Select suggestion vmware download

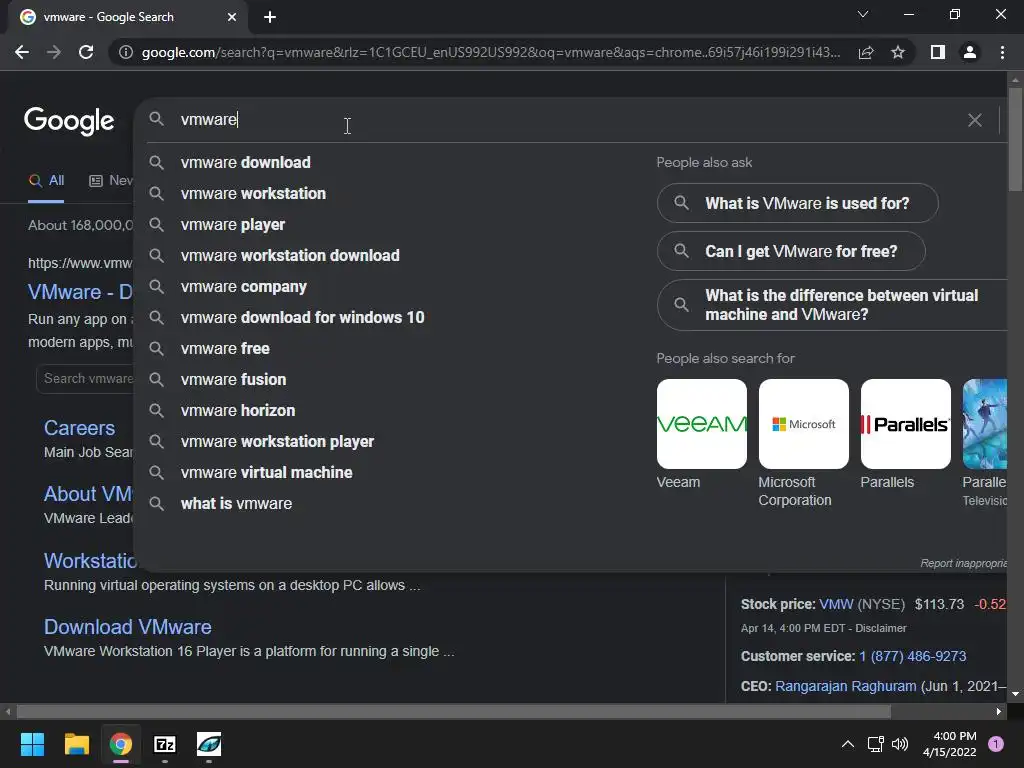click(x=246, y=163)
